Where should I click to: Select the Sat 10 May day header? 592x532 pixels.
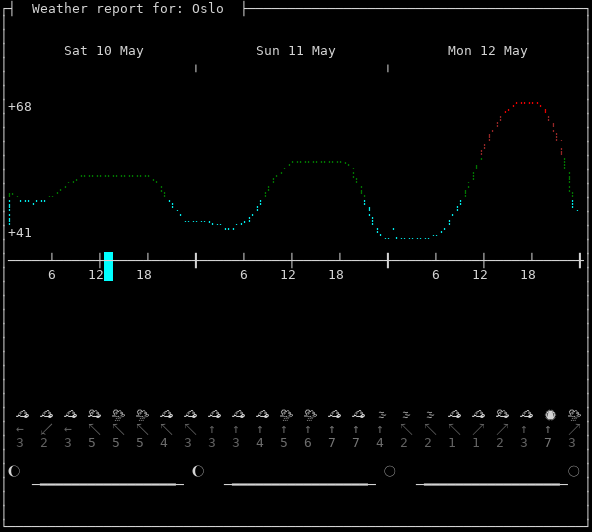pos(104,51)
